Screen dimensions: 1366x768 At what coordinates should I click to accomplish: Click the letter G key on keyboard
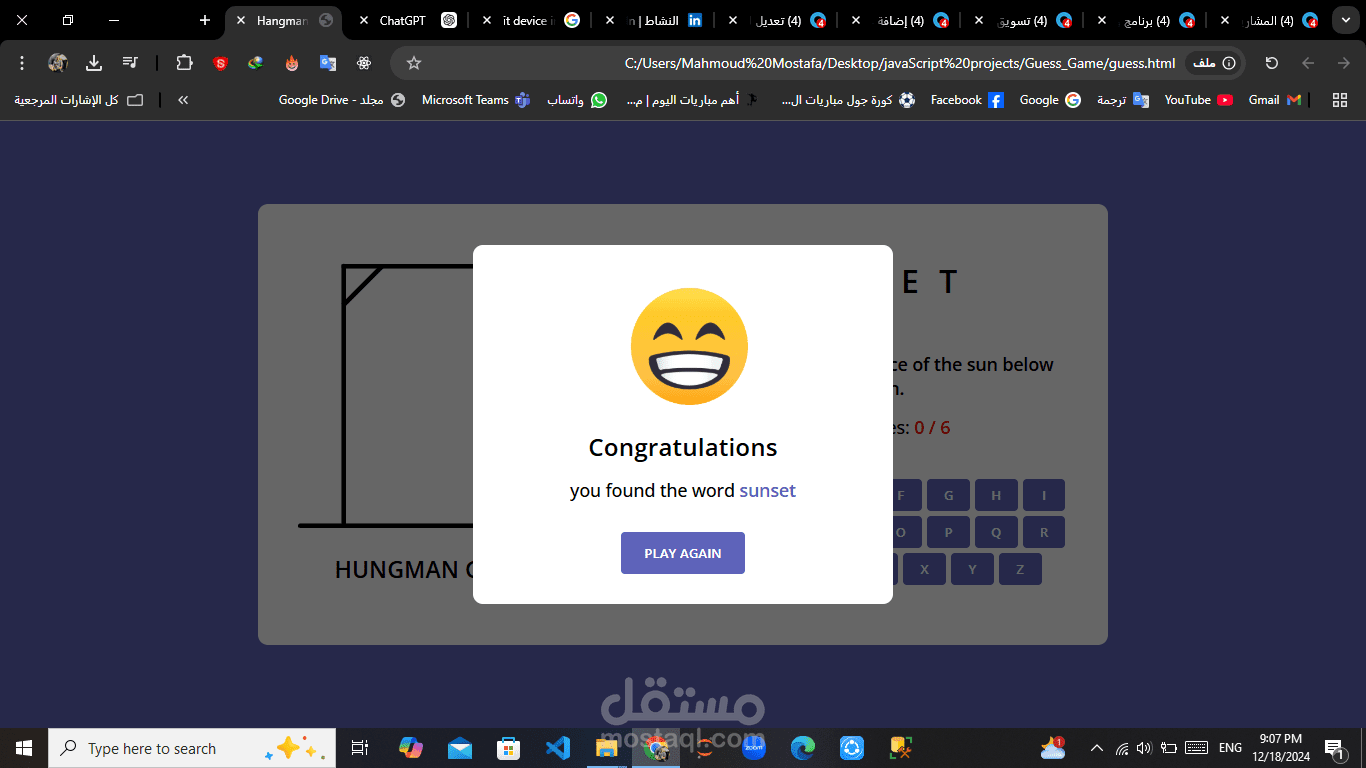click(949, 495)
